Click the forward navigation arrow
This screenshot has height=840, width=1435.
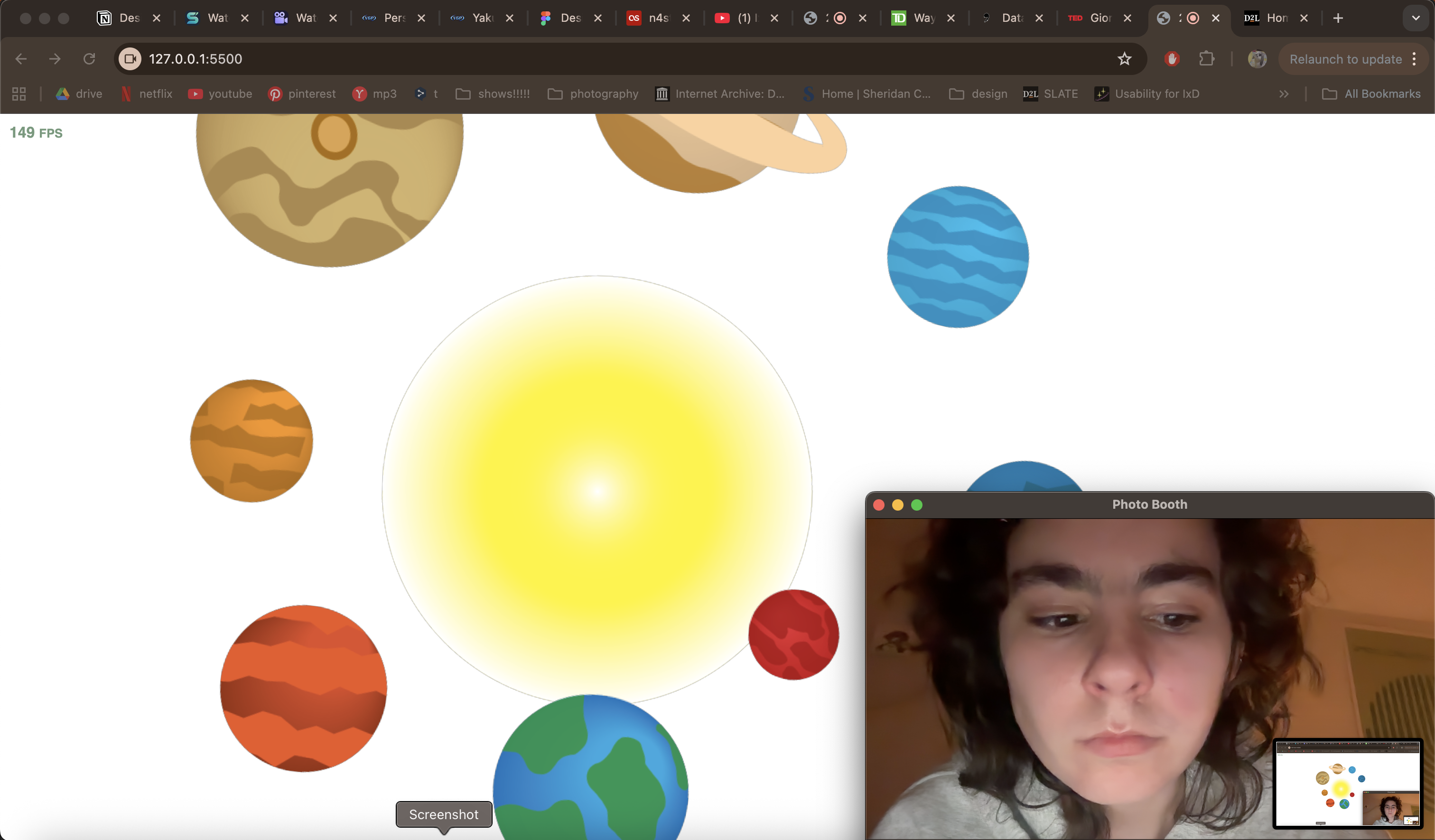pyautogui.click(x=54, y=59)
